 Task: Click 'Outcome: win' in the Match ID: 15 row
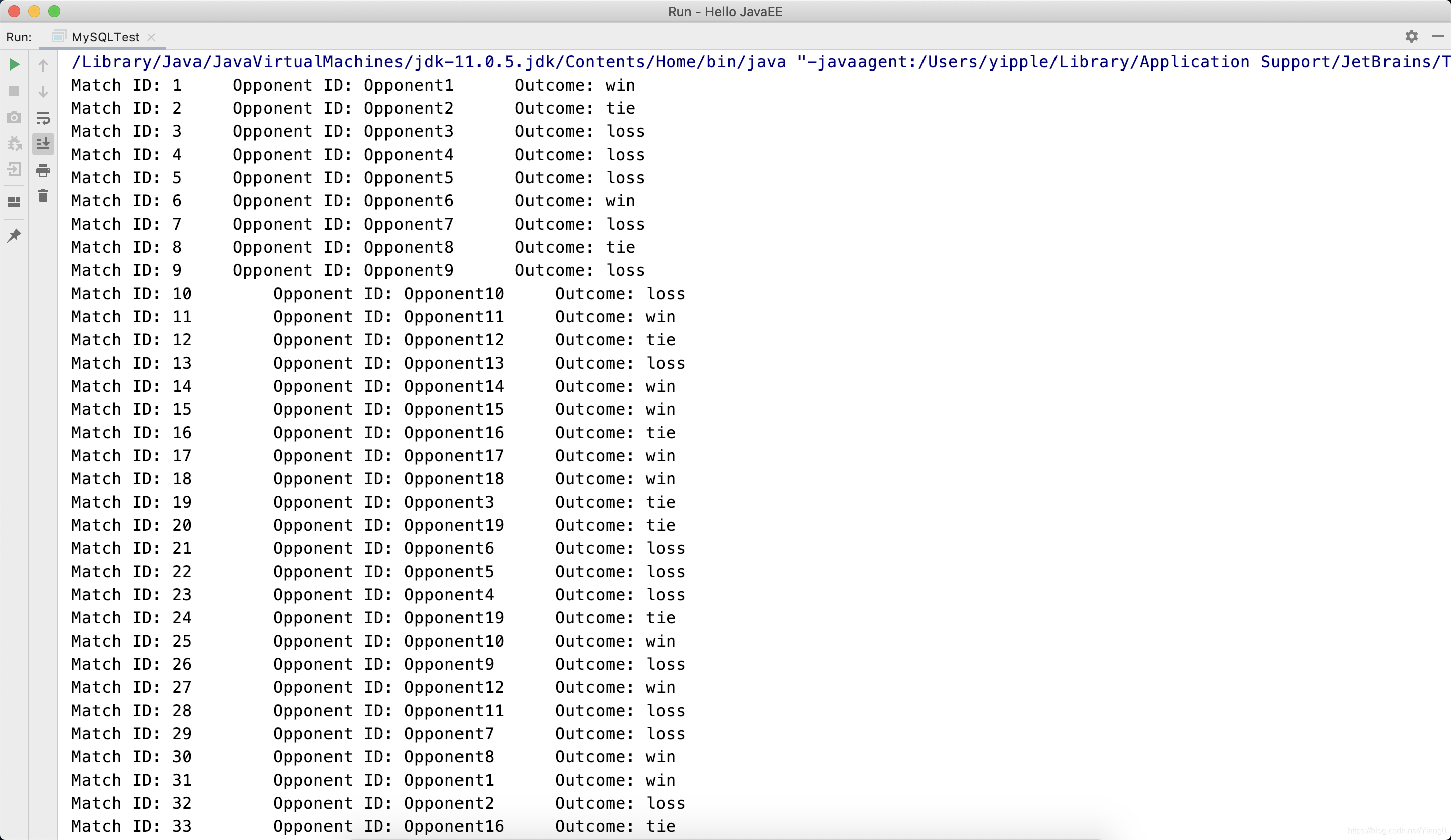[615, 409]
